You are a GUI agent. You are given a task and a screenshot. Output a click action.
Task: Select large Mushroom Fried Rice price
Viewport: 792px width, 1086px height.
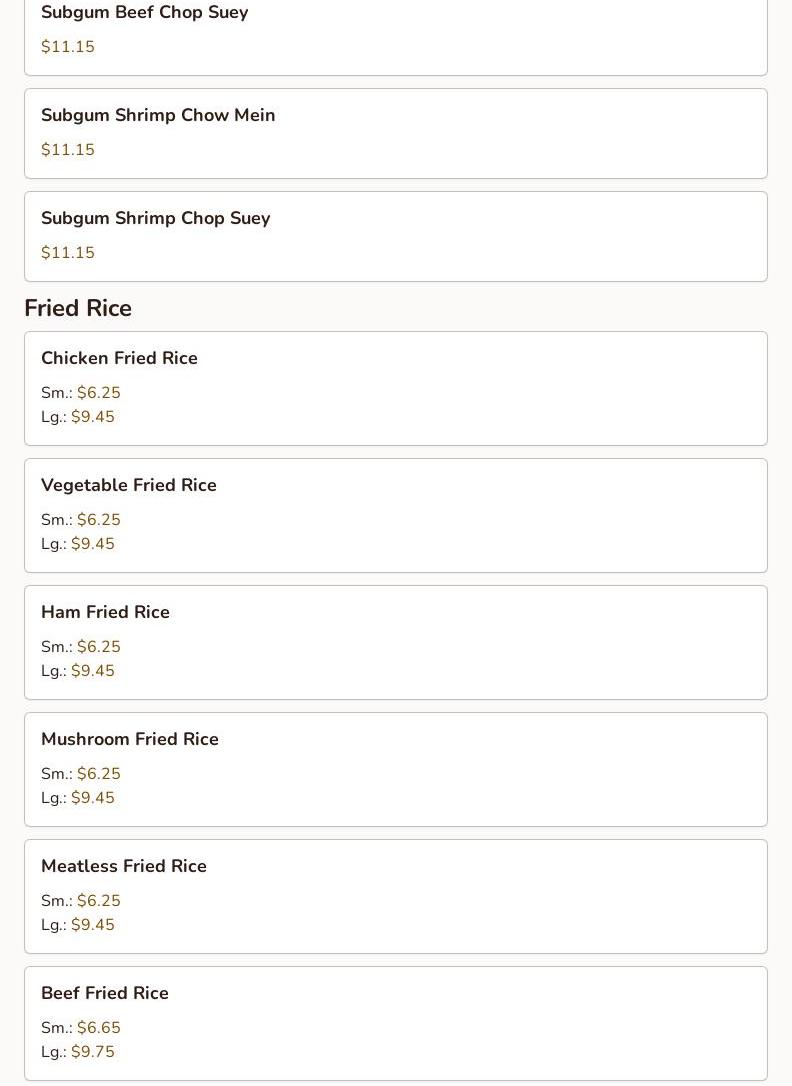tap(92, 798)
